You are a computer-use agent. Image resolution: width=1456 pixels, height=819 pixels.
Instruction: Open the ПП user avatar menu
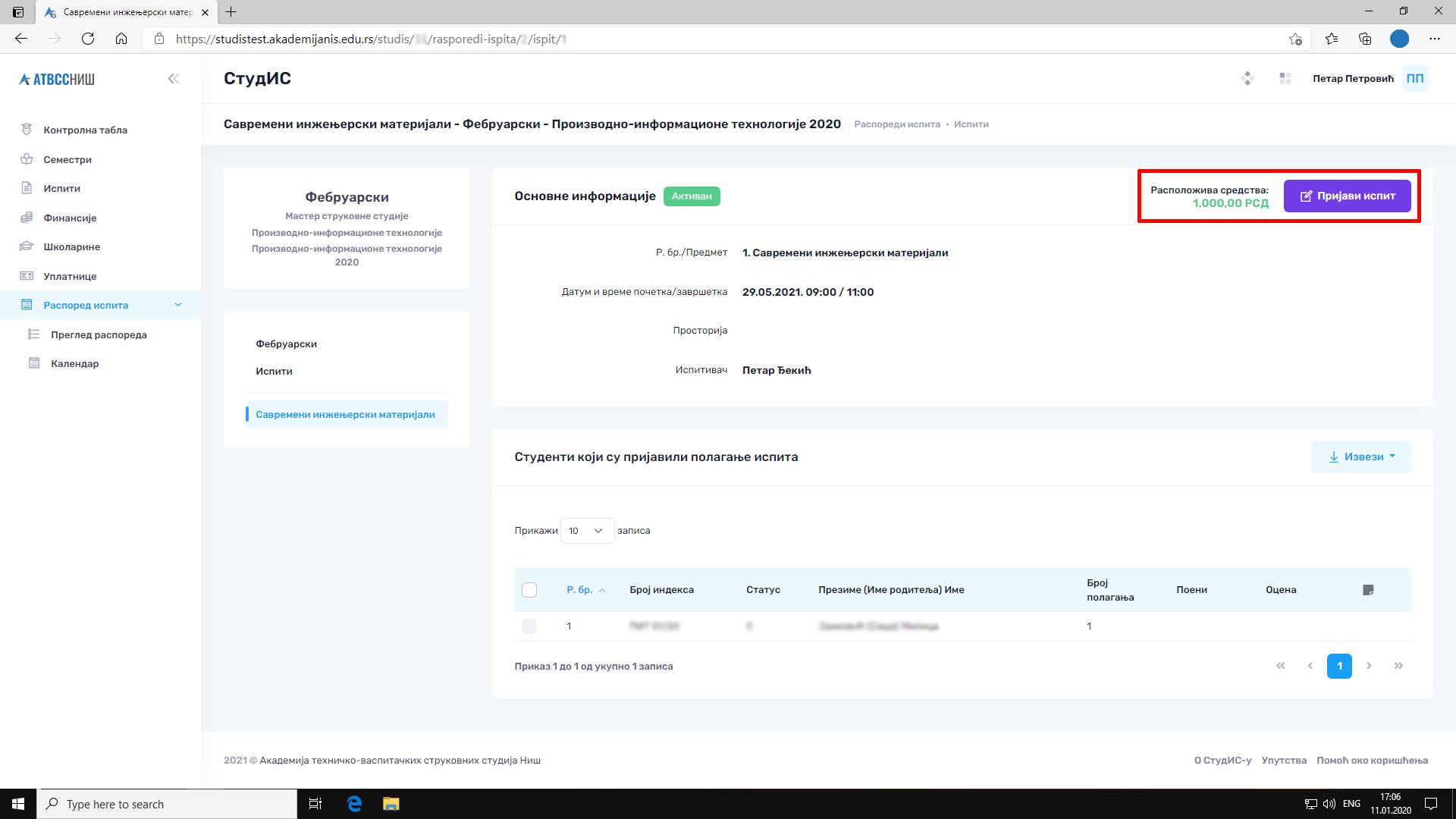1415,78
